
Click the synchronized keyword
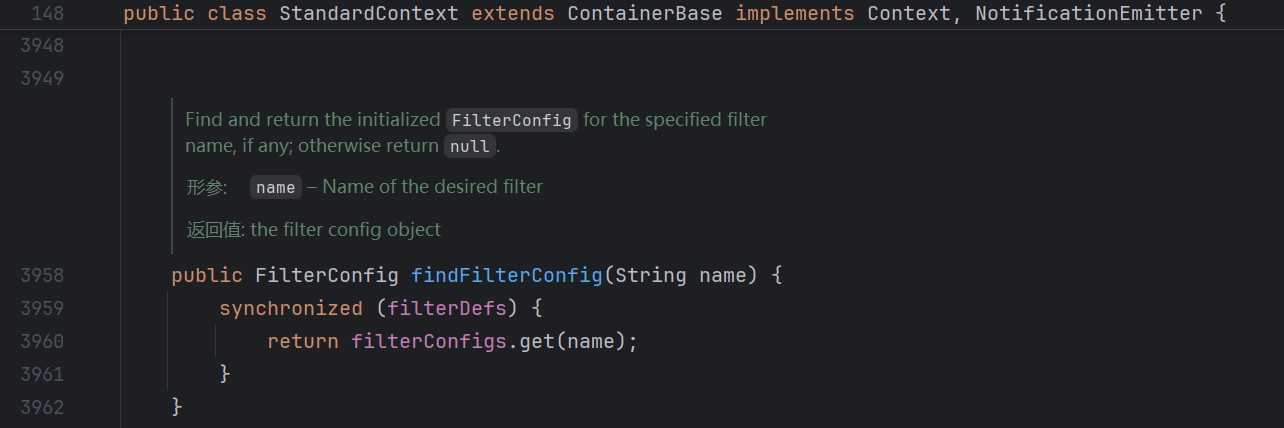coord(291,308)
